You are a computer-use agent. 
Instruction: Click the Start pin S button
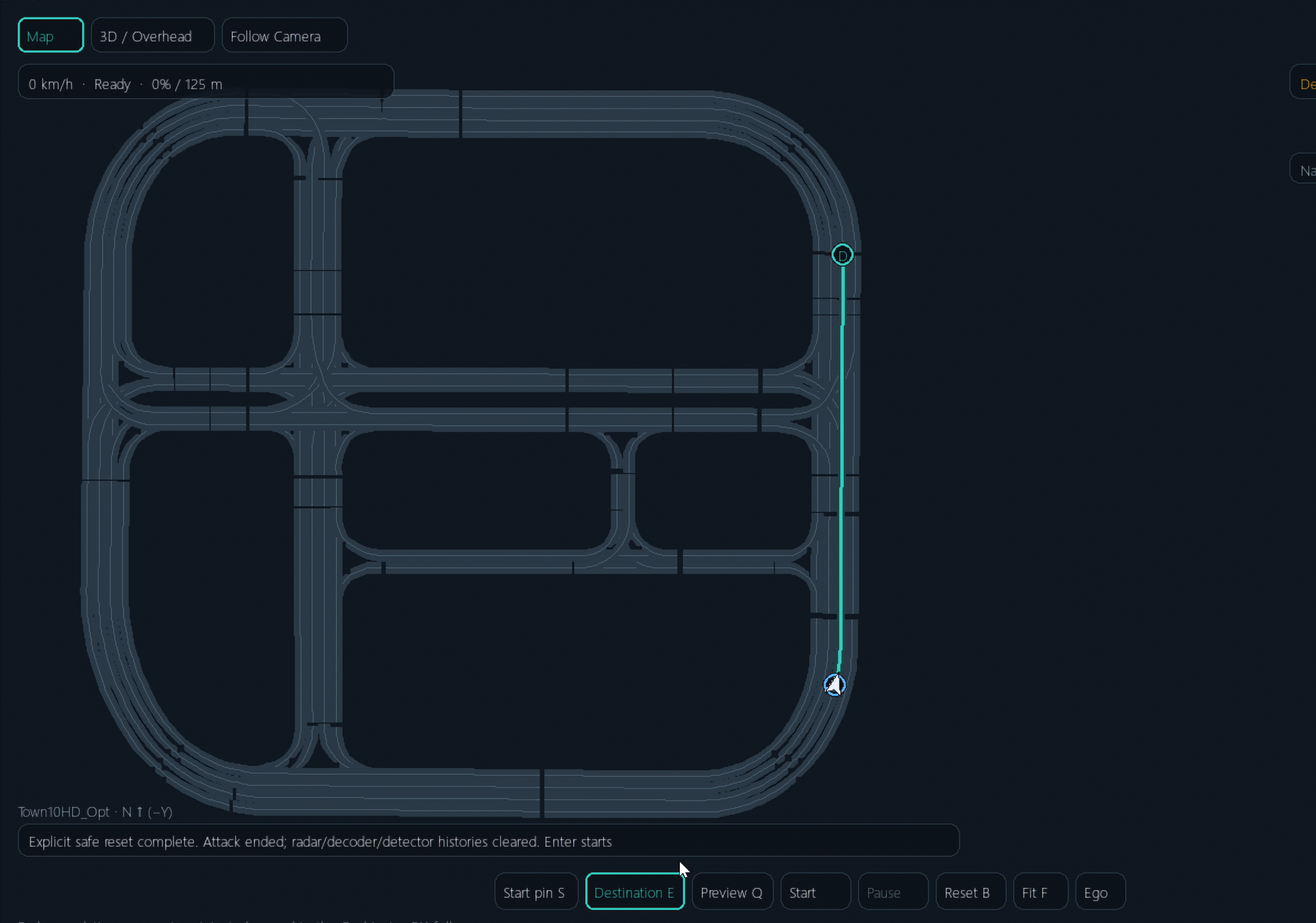(536, 892)
